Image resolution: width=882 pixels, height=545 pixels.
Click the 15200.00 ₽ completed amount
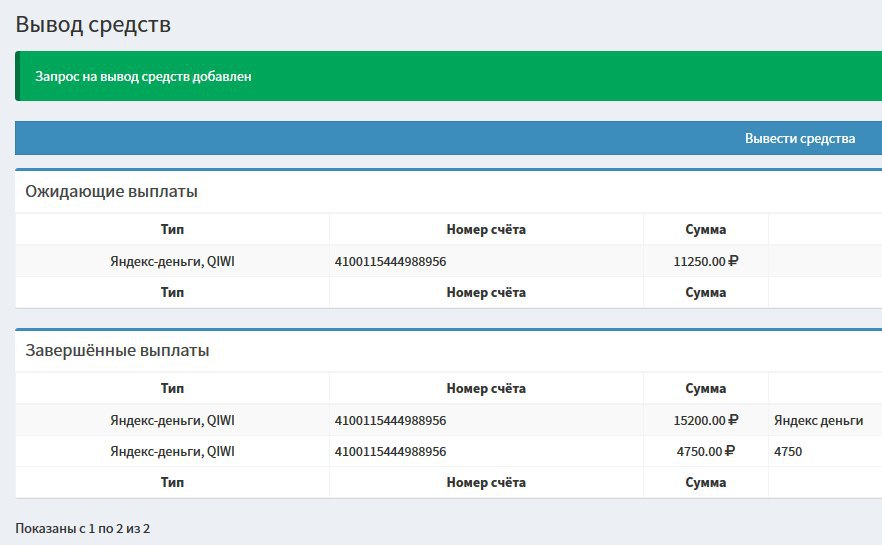(x=705, y=420)
